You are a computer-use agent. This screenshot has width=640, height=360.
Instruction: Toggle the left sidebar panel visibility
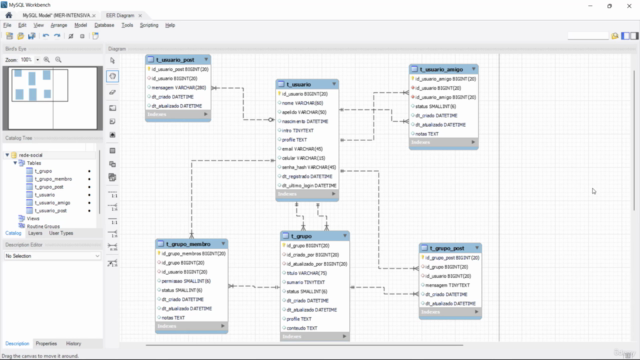(x=625, y=36)
